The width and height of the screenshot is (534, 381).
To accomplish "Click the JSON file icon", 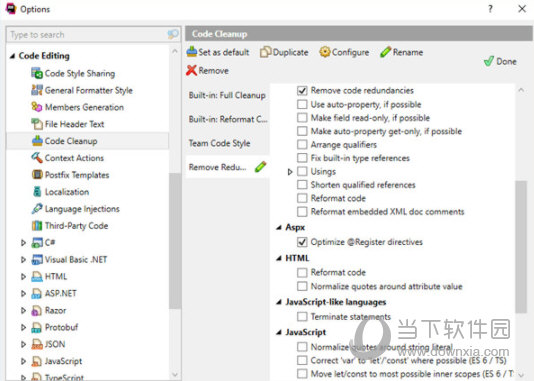I will click(37, 344).
